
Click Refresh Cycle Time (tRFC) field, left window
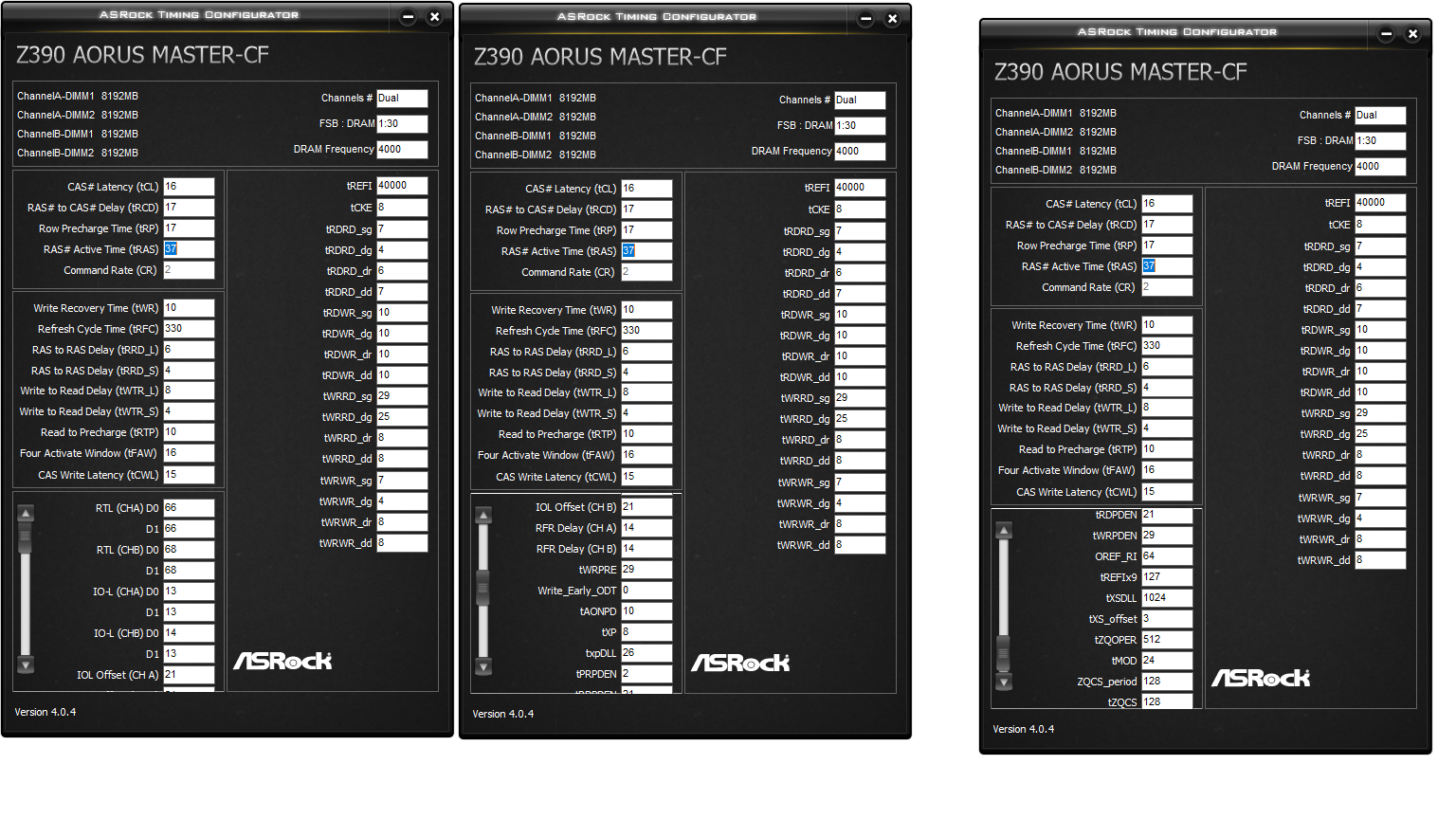(x=189, y=329)
